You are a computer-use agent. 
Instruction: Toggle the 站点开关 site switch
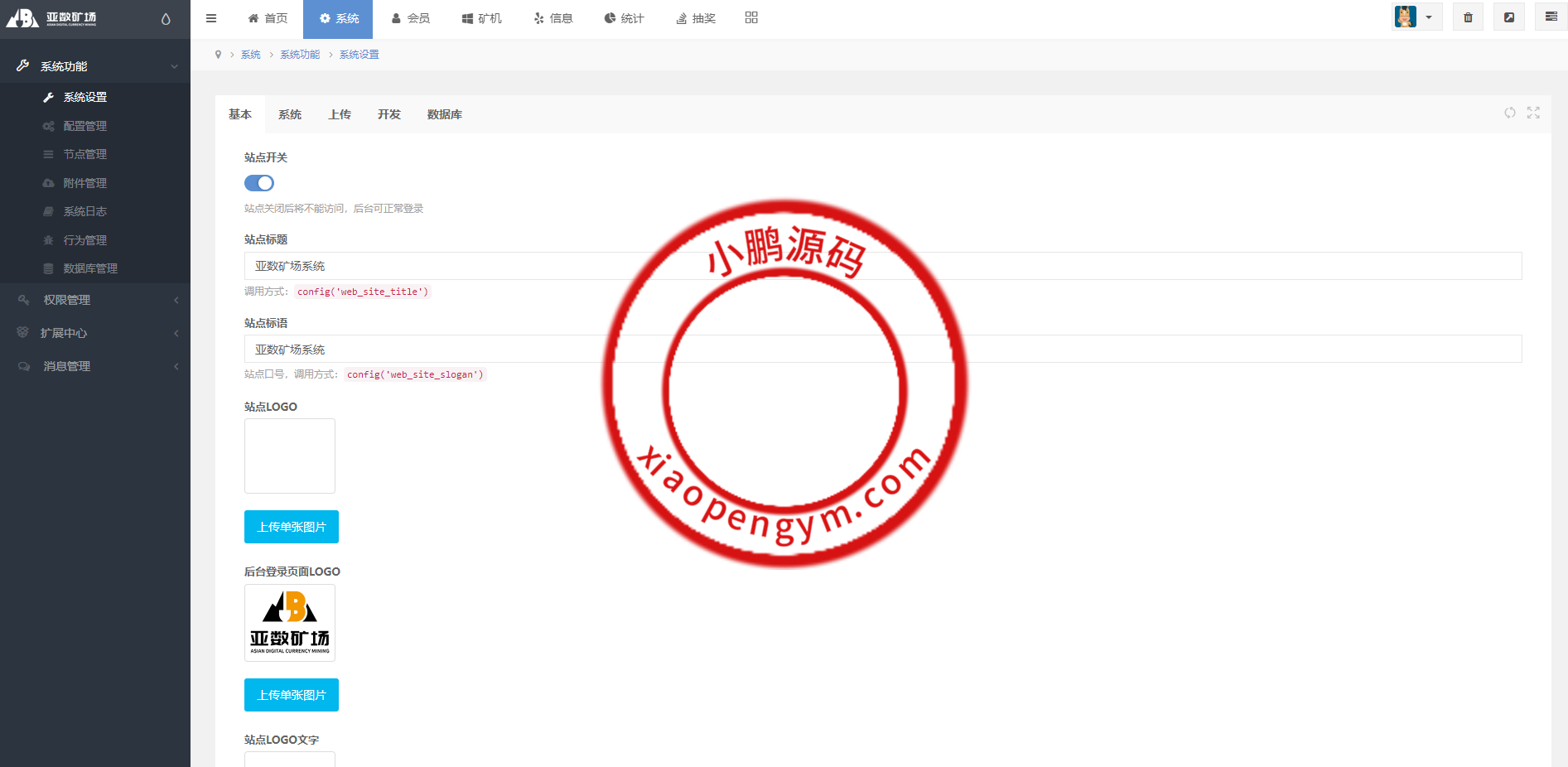click(259, 183)
